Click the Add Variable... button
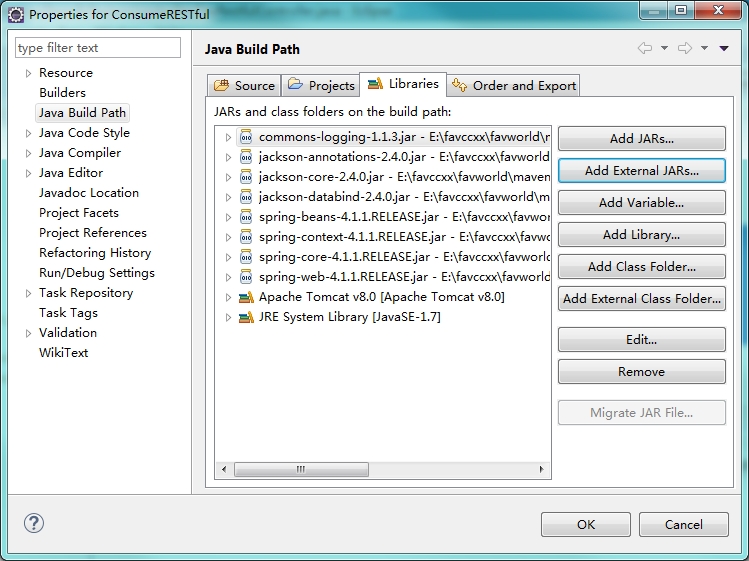Image resolution: width=749 pixels, height=561 pixels. (x=642, y=203)
